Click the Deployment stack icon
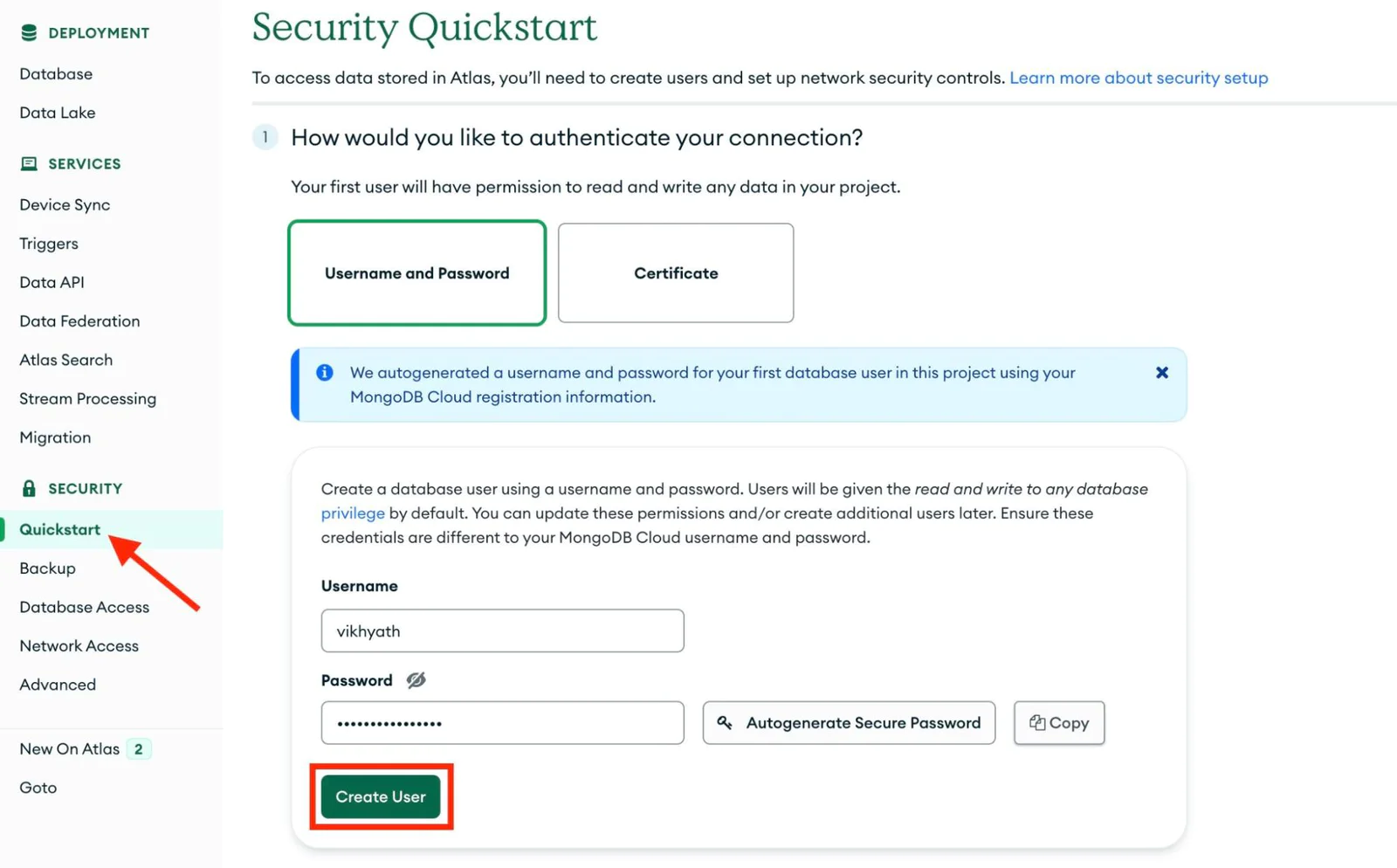This screenshot has width=1397, height=868. point(29,33)
